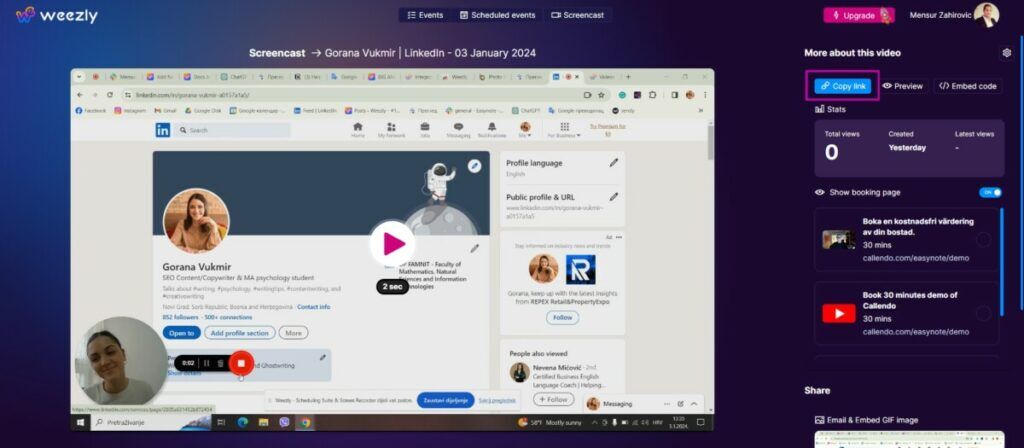Switch to the Scheduled events tab
Image resolution: width=1024 pixels, height=448 pixels.
tap(497, 15)
